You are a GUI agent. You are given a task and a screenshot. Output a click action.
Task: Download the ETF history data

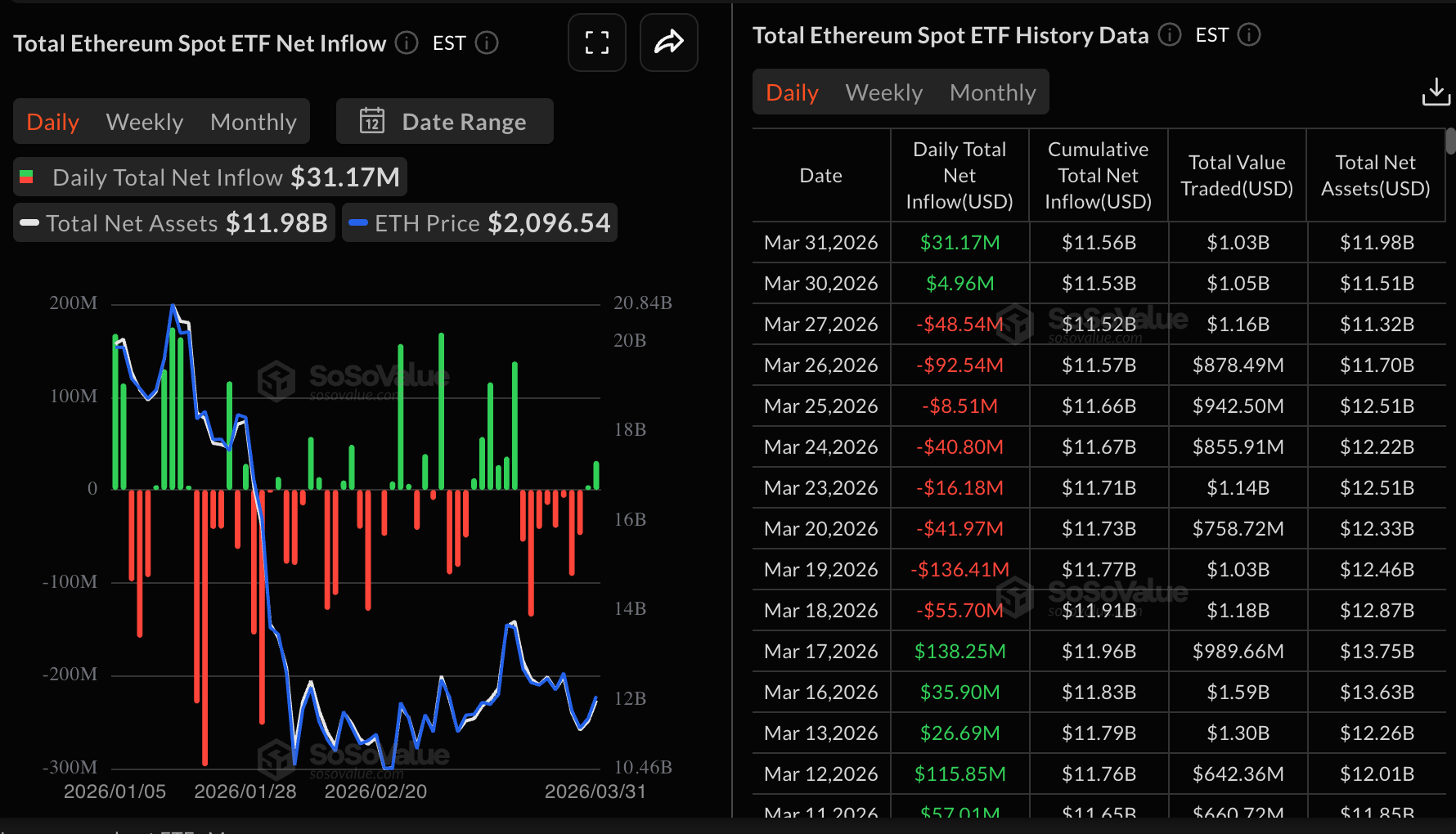[x=1436, y=92]
